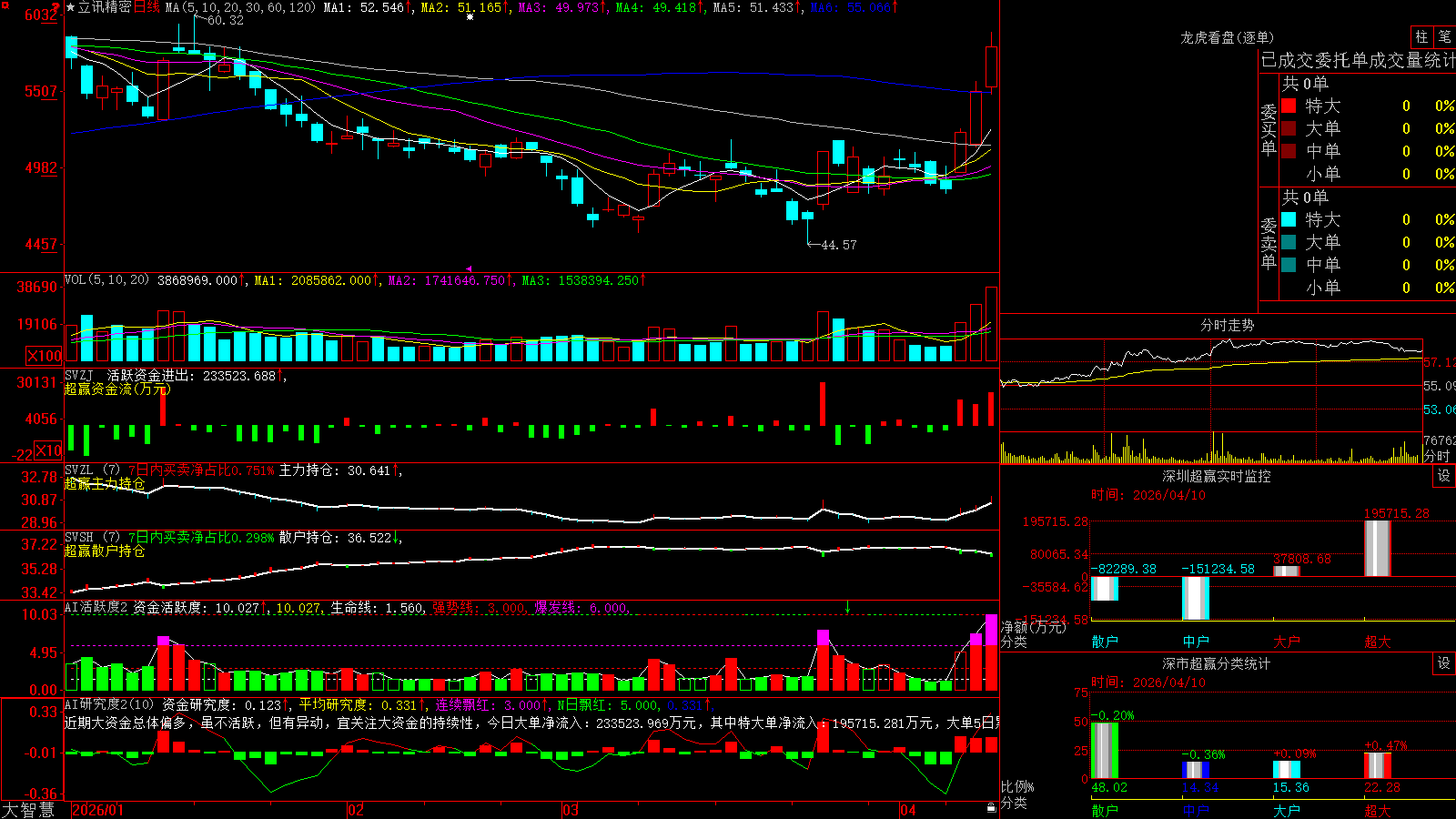This screenshot has width=1456, height=819.
Task: Click the 龙虎看盘(逐单) panel title
Action: (x=1228, y=37)
